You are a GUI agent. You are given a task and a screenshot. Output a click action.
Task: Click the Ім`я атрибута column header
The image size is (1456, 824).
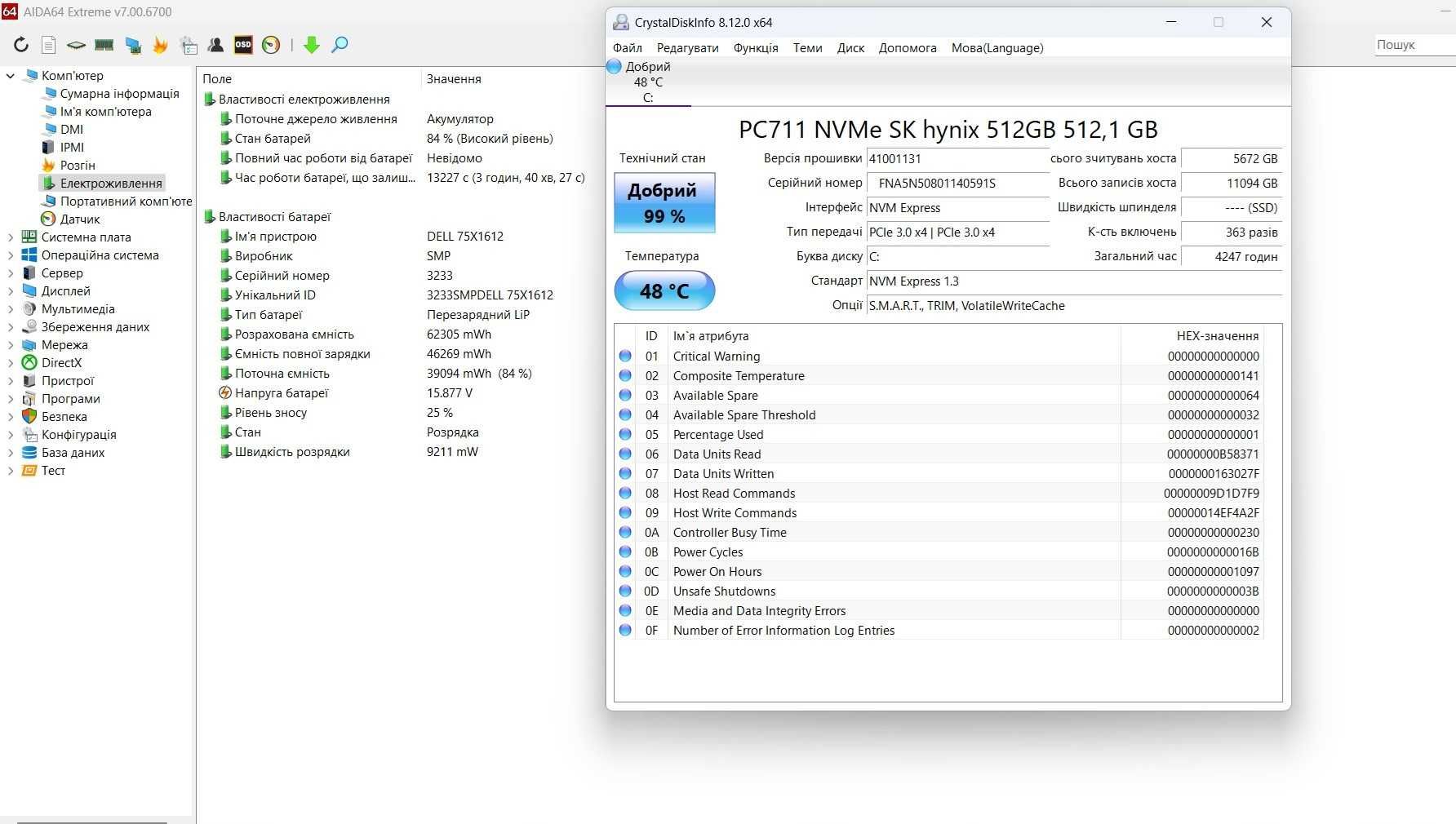(x=894, y=336)
